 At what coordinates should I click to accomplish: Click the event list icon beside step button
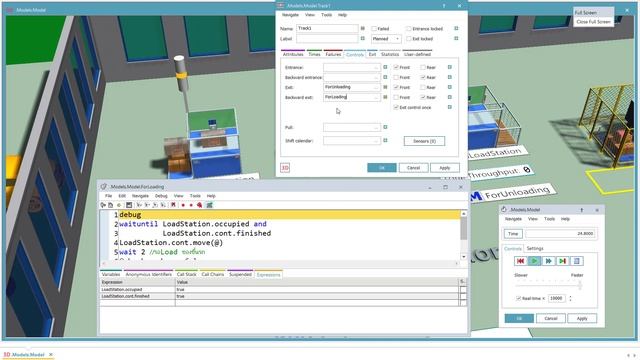click(x=576, y=261)
